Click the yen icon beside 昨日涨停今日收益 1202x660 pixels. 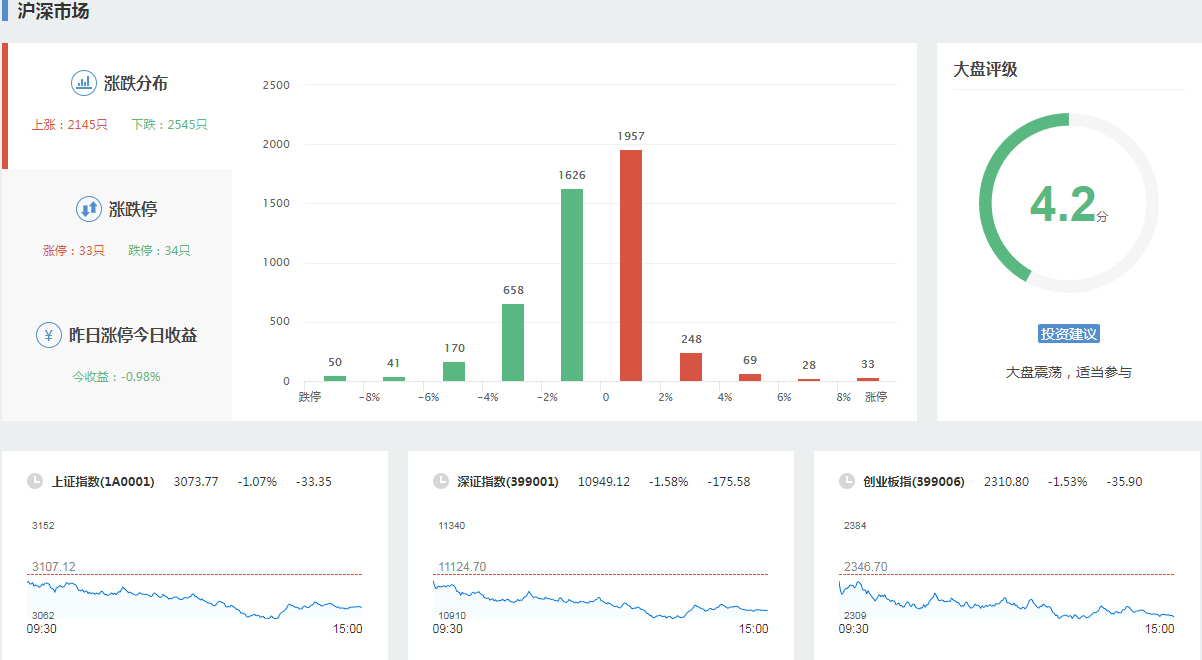[x=49, y=335]
